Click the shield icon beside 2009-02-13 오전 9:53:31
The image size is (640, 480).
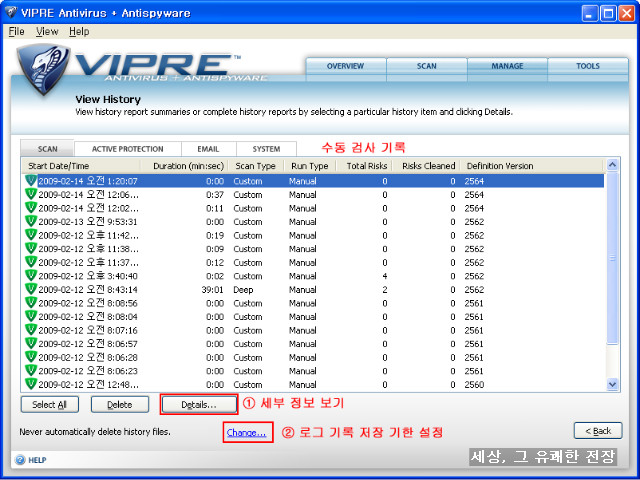click(x=31, y=221)
